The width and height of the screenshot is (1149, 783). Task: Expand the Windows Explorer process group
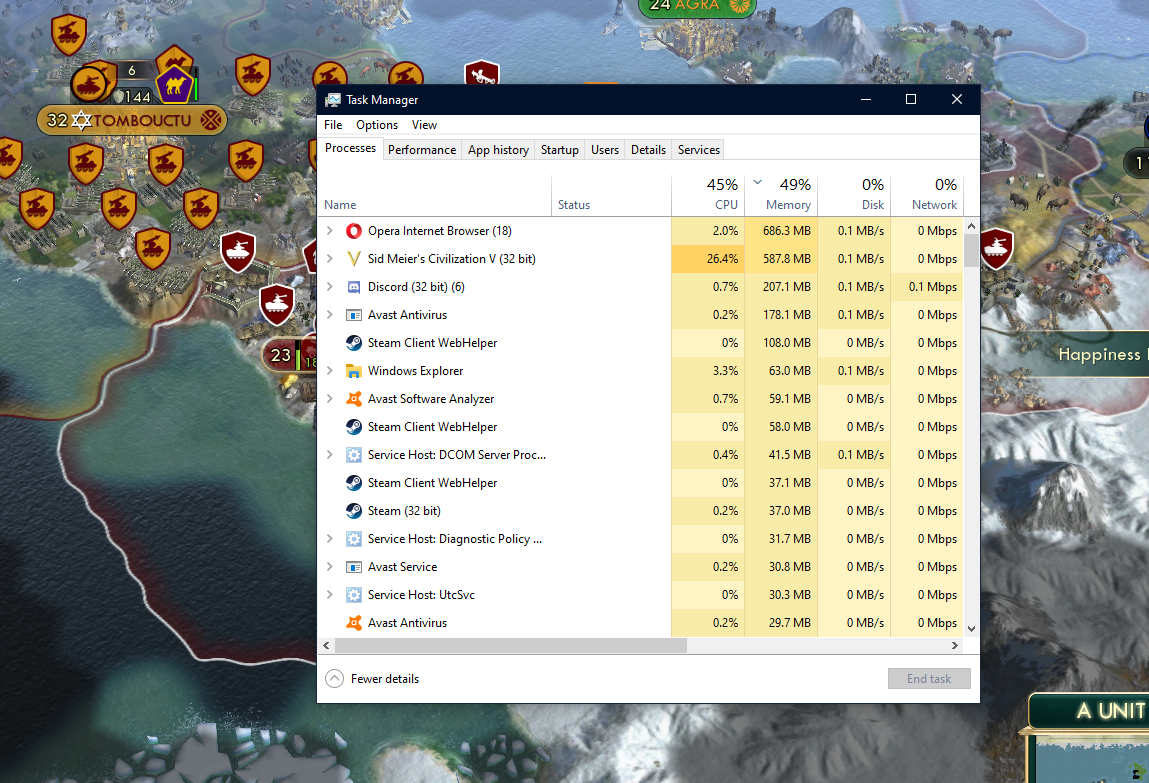tap(330, 371)
